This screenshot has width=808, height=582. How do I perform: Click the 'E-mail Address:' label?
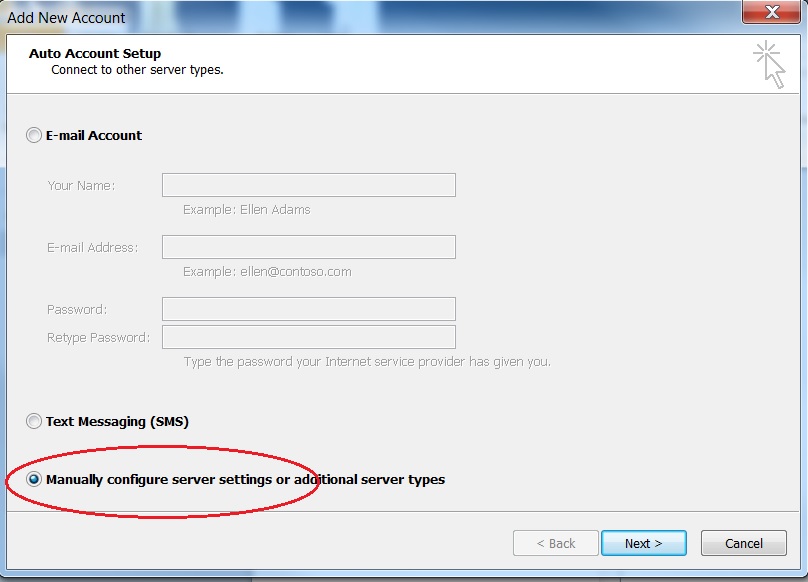point(93,247)
